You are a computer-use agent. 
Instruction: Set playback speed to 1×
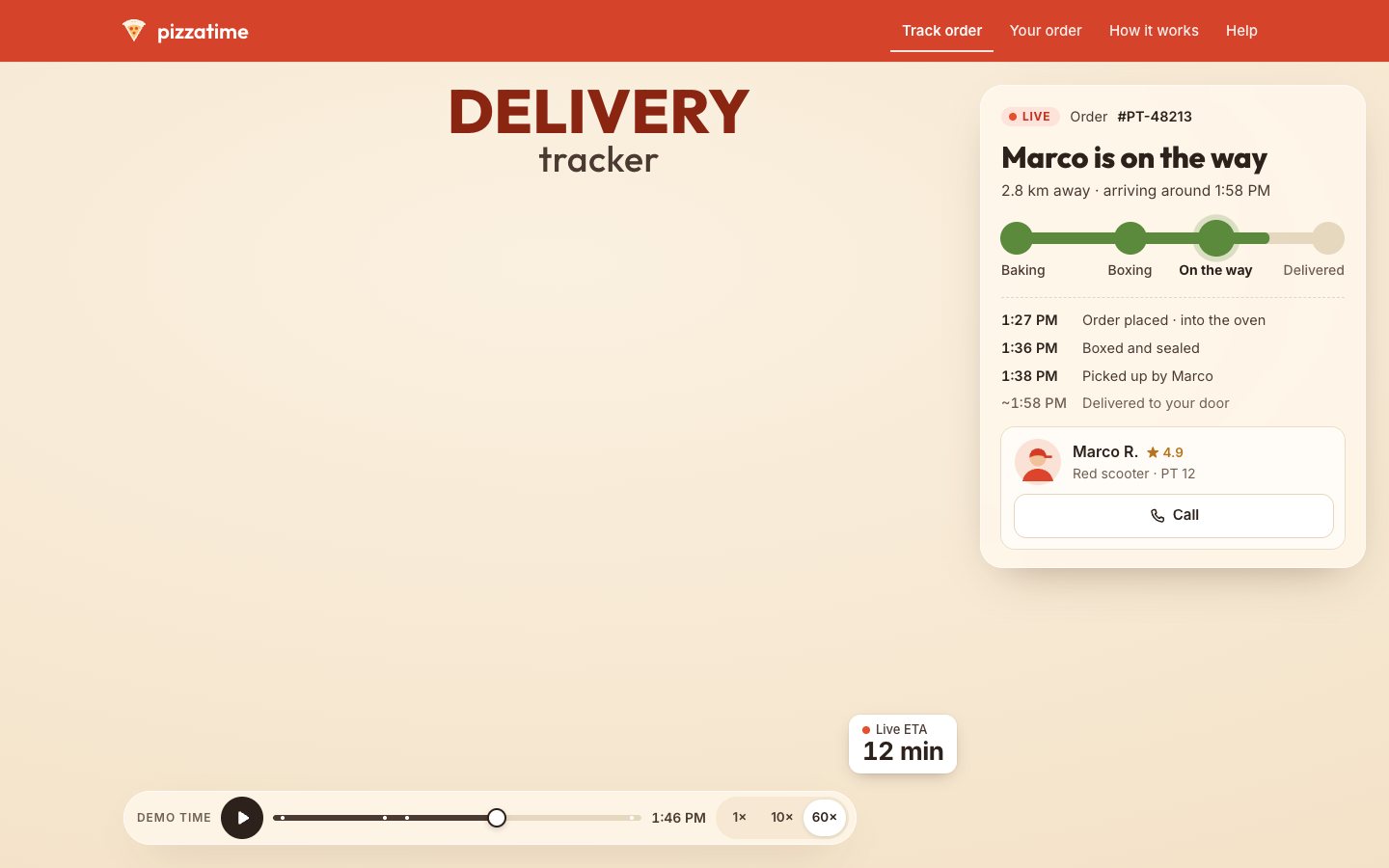click(740, 818)
